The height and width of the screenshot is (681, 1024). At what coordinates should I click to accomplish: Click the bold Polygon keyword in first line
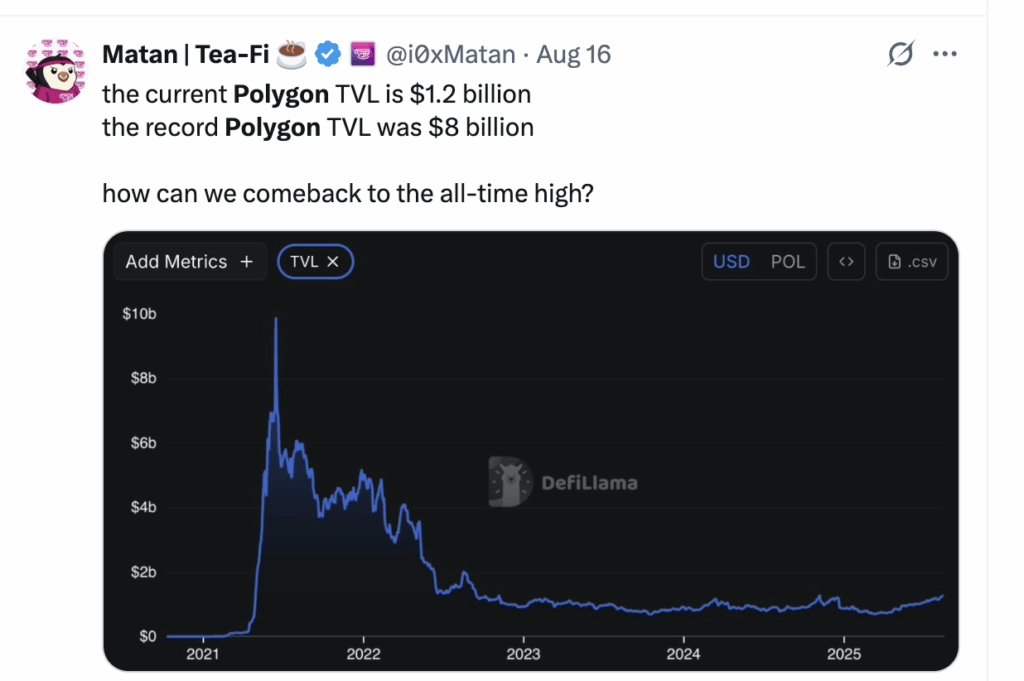point(281,94)
